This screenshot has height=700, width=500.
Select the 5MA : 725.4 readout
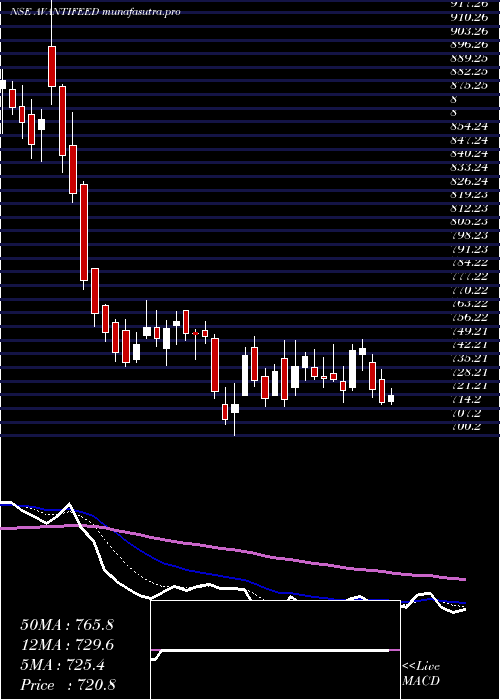[62, 665]
